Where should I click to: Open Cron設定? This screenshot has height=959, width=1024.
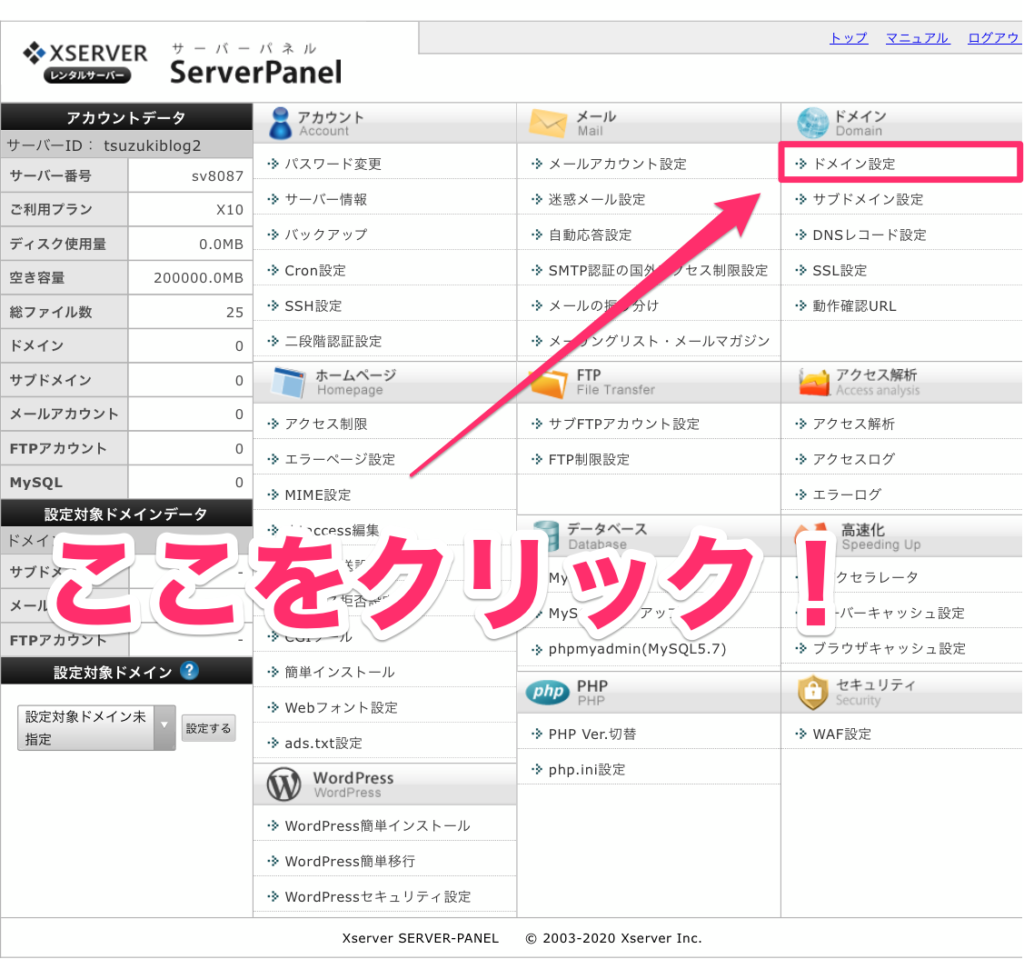point(315,270)
